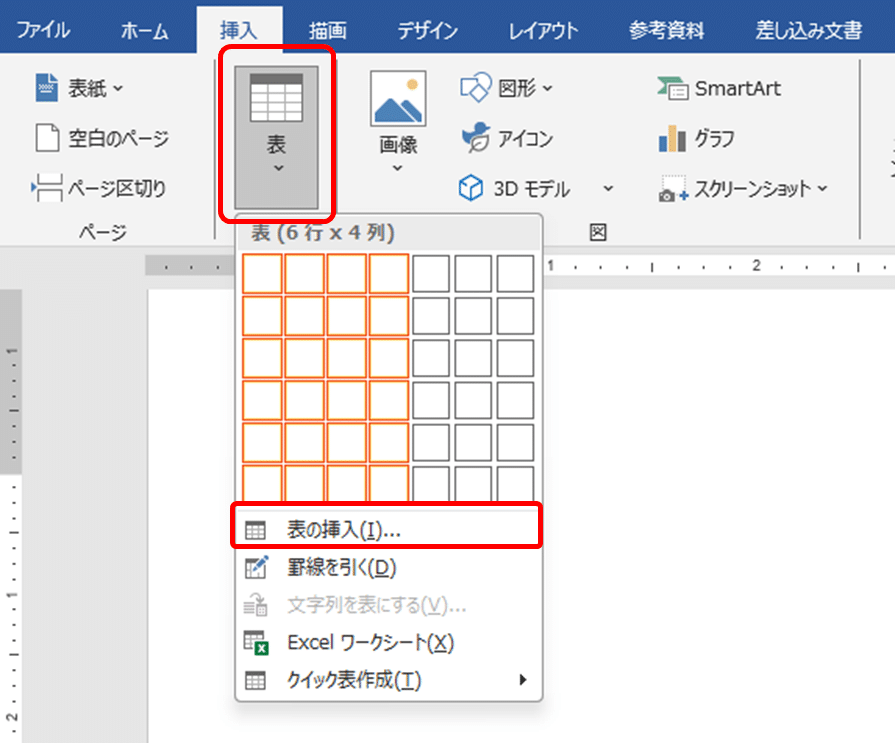This screenshot has width=895, height=743.
Task: Click the アイコン insert icons button
Action: point(507,138)
